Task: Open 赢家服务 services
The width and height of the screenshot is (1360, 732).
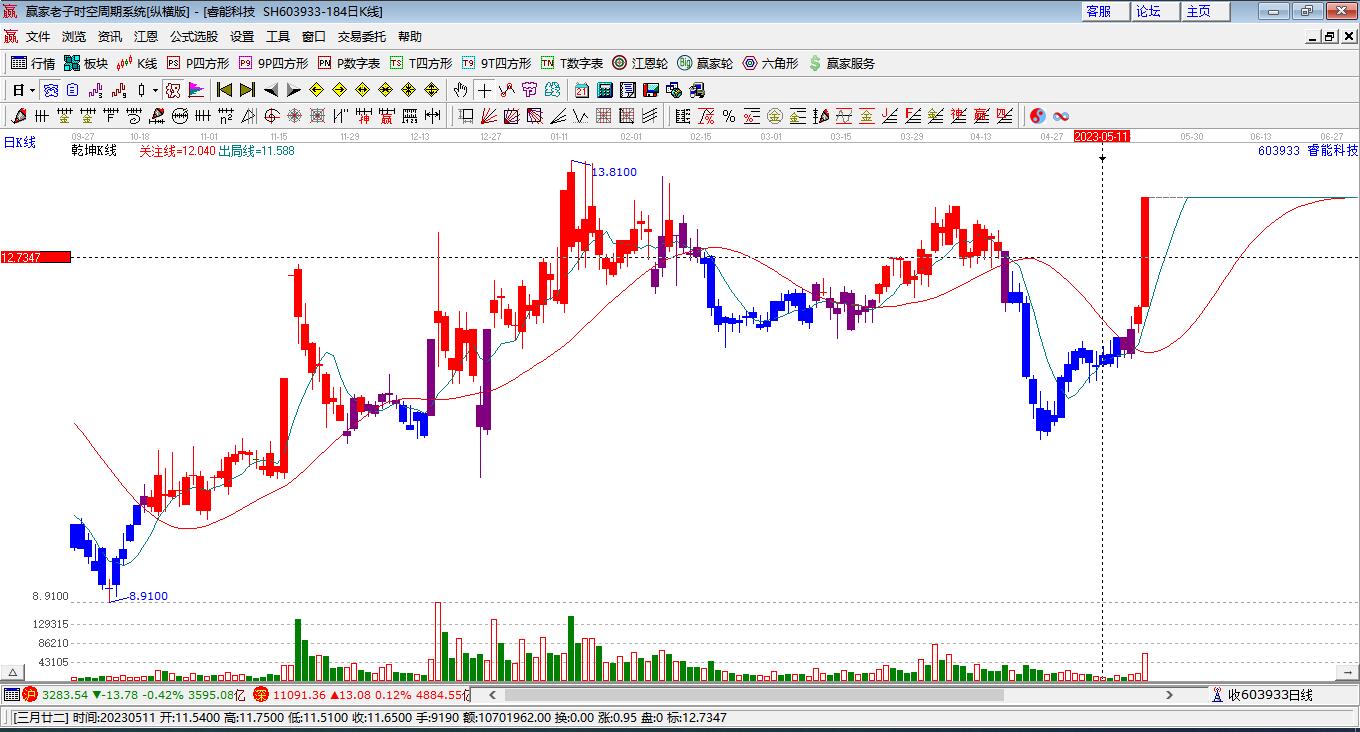Action: 841,63
